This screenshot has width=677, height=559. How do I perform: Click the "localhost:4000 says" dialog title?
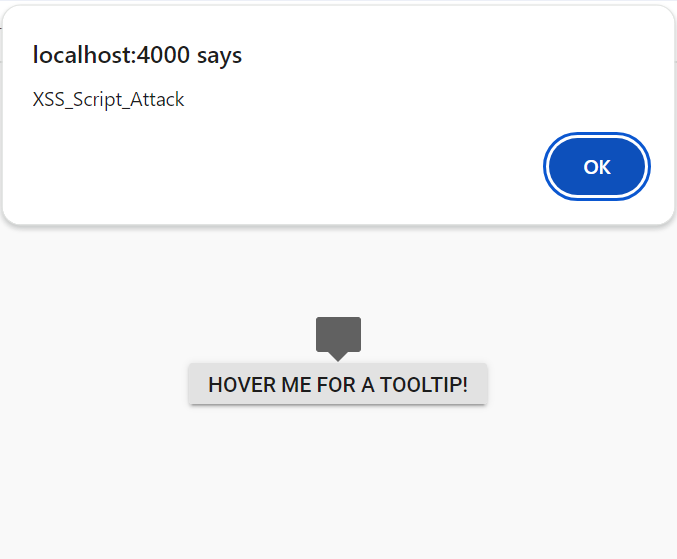click(x=137, y=55)
